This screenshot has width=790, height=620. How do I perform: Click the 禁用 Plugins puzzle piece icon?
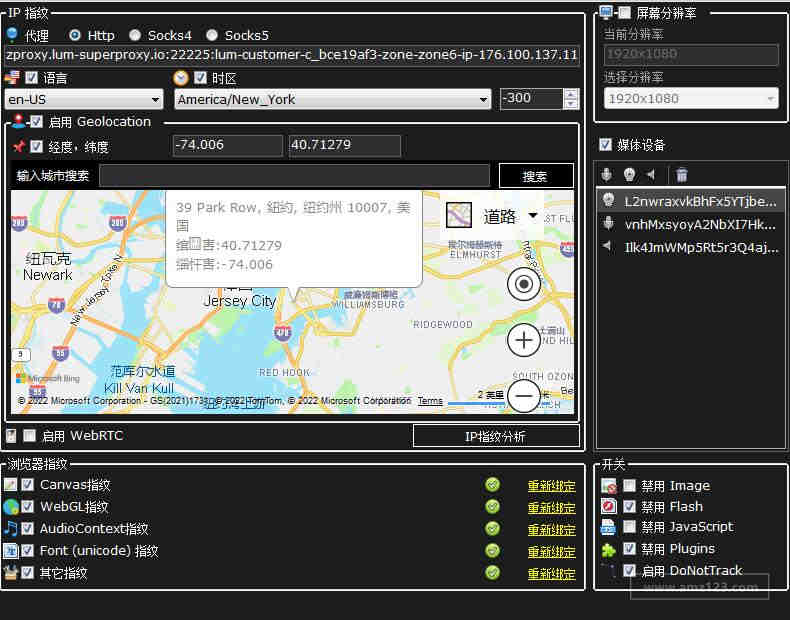pos(609,549)
